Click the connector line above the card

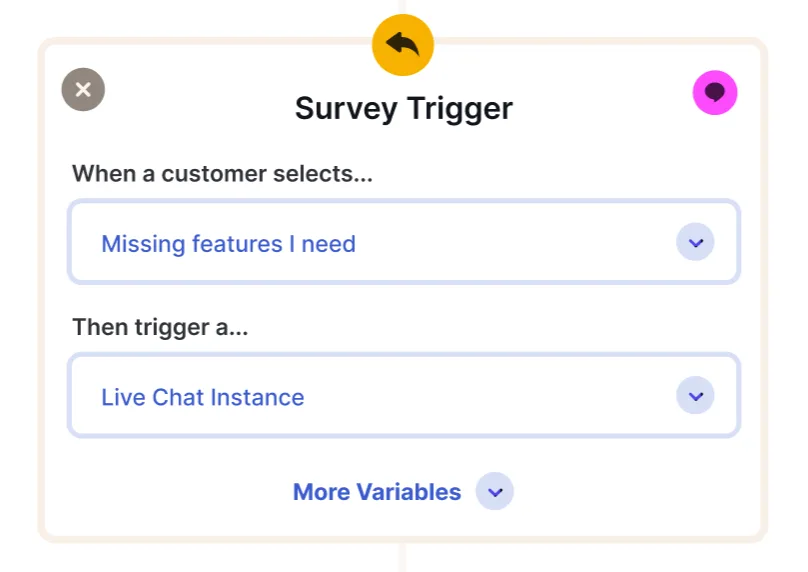pyautogui.click(x=402, y=6)
